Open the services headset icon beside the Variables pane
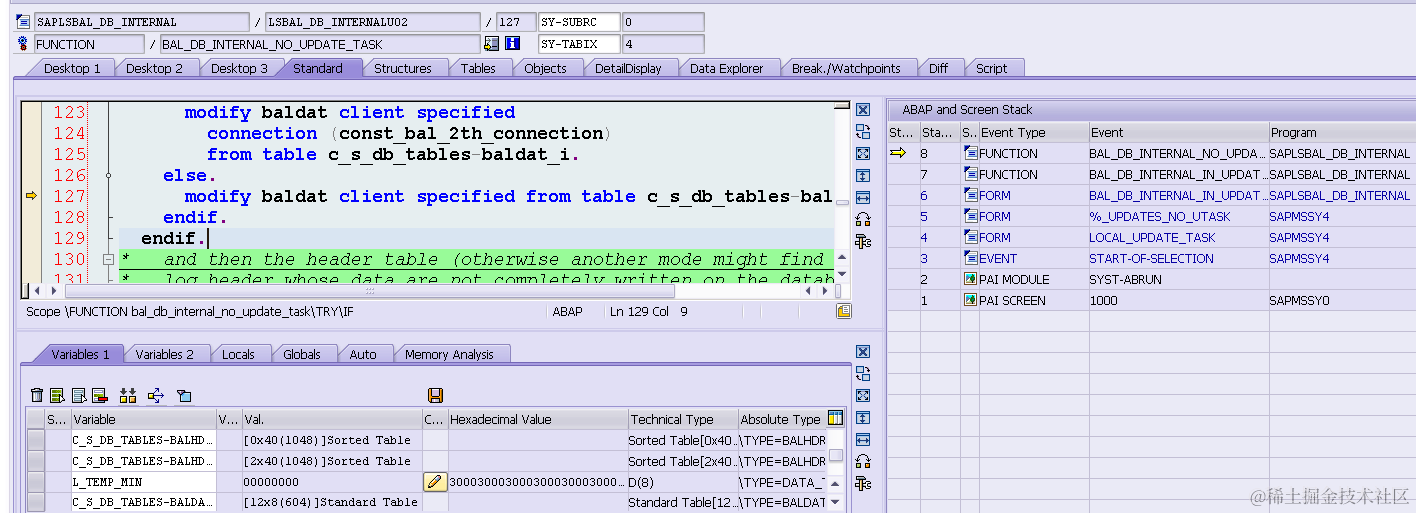 click(x=863, y=462)
